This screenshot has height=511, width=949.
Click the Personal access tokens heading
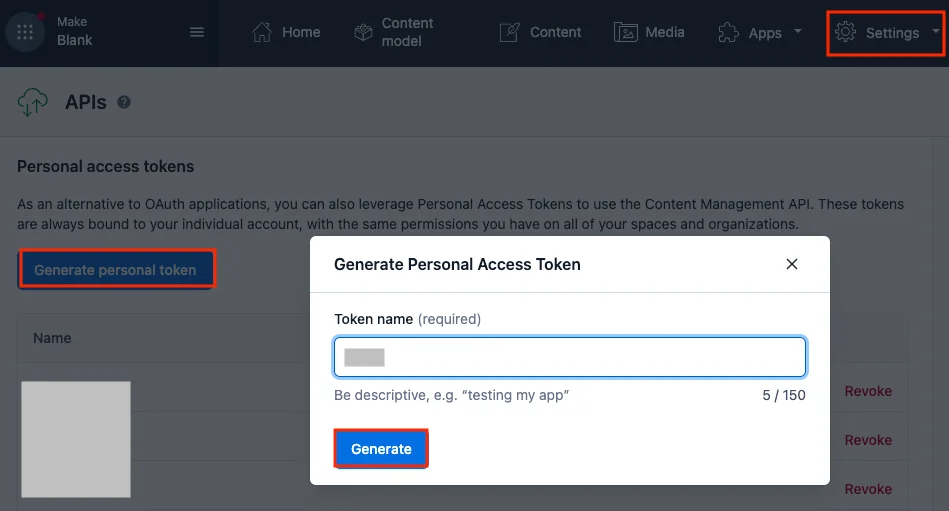tap(105, 166)
